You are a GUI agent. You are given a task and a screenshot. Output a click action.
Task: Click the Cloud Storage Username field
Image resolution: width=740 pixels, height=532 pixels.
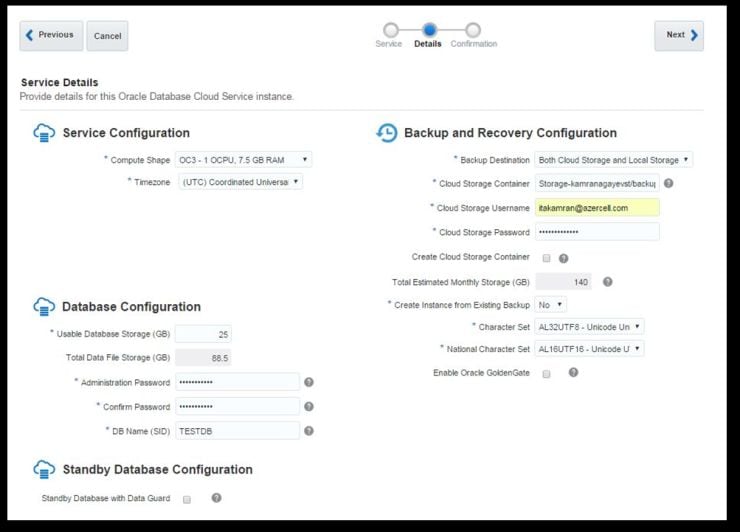point(597,208)
